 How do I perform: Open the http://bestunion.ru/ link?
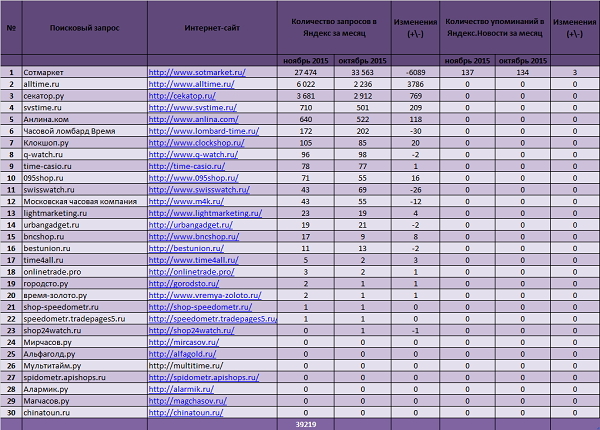click(186, 248)
